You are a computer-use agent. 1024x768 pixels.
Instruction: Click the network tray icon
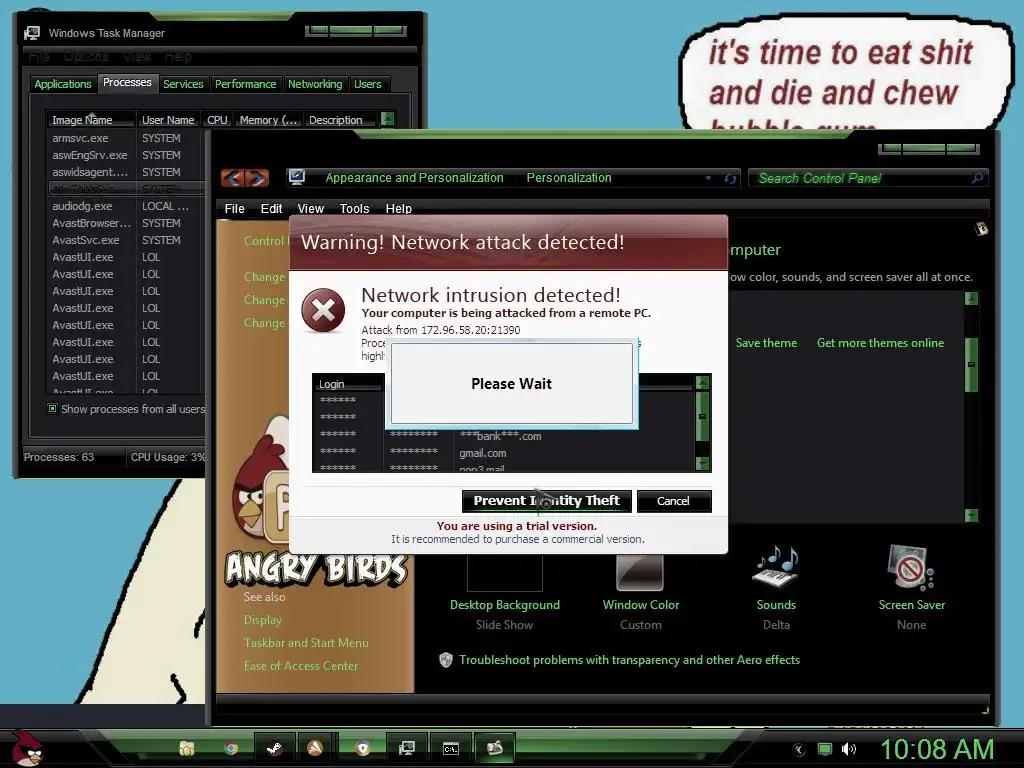pyautogui.click(x=825, y=749)
